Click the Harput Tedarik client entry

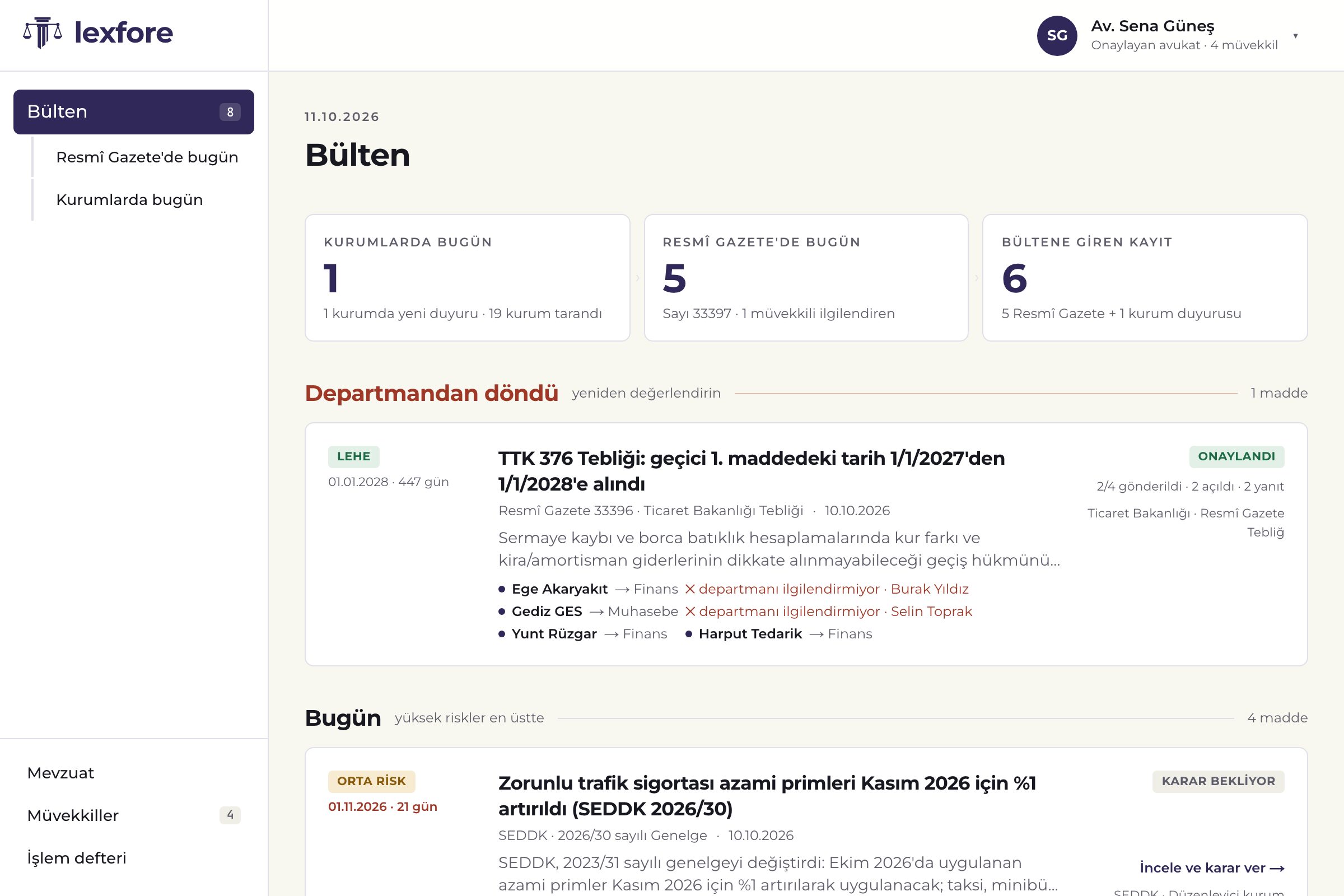point(779,634)
